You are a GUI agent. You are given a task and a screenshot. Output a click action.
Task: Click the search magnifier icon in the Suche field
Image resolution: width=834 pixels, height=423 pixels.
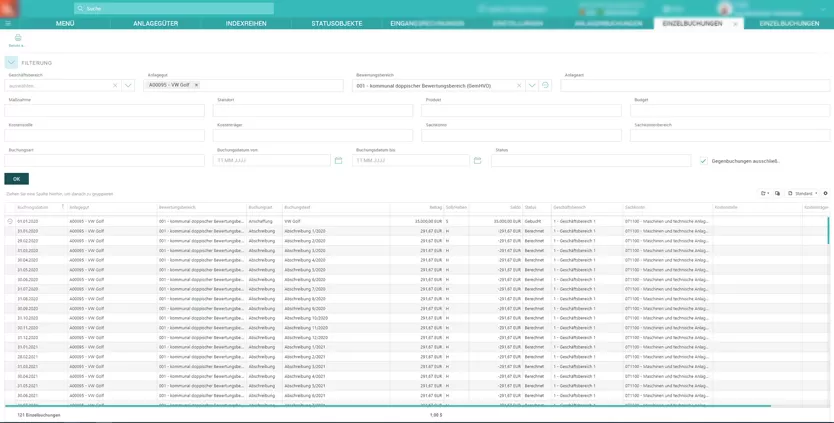pyautogui.click(x=80, y=9)
